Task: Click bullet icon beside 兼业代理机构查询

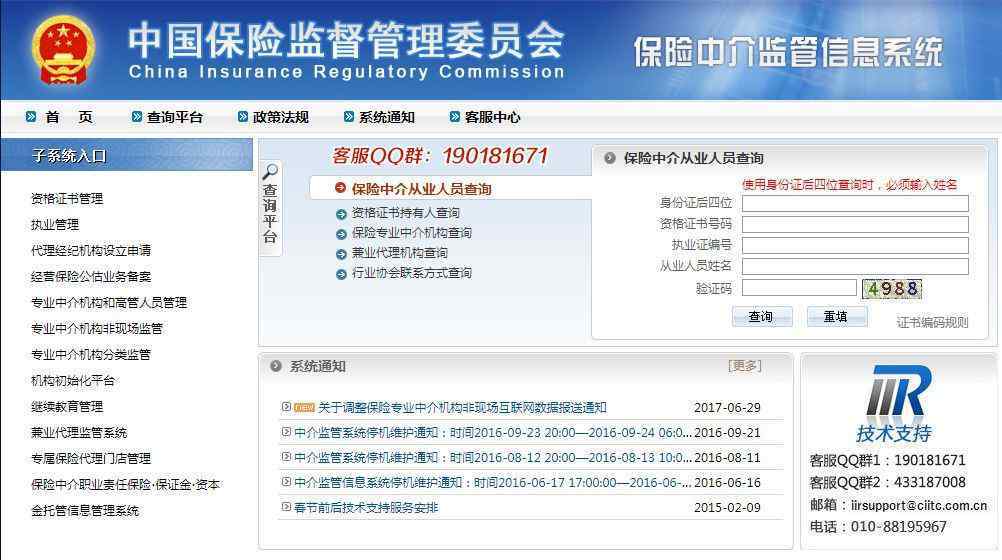Action: [x=341, y=254]
